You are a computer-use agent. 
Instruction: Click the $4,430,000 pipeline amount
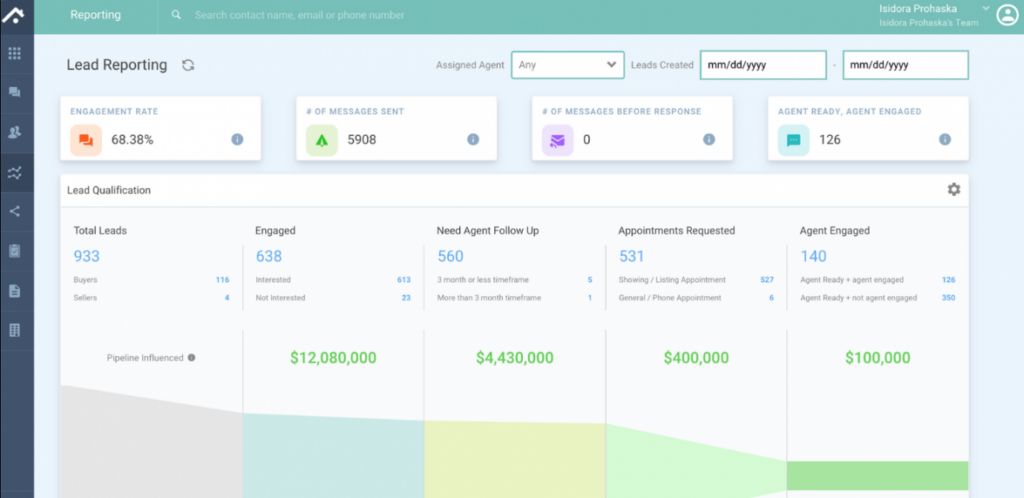pyautogui.click(x=515, y=358)
